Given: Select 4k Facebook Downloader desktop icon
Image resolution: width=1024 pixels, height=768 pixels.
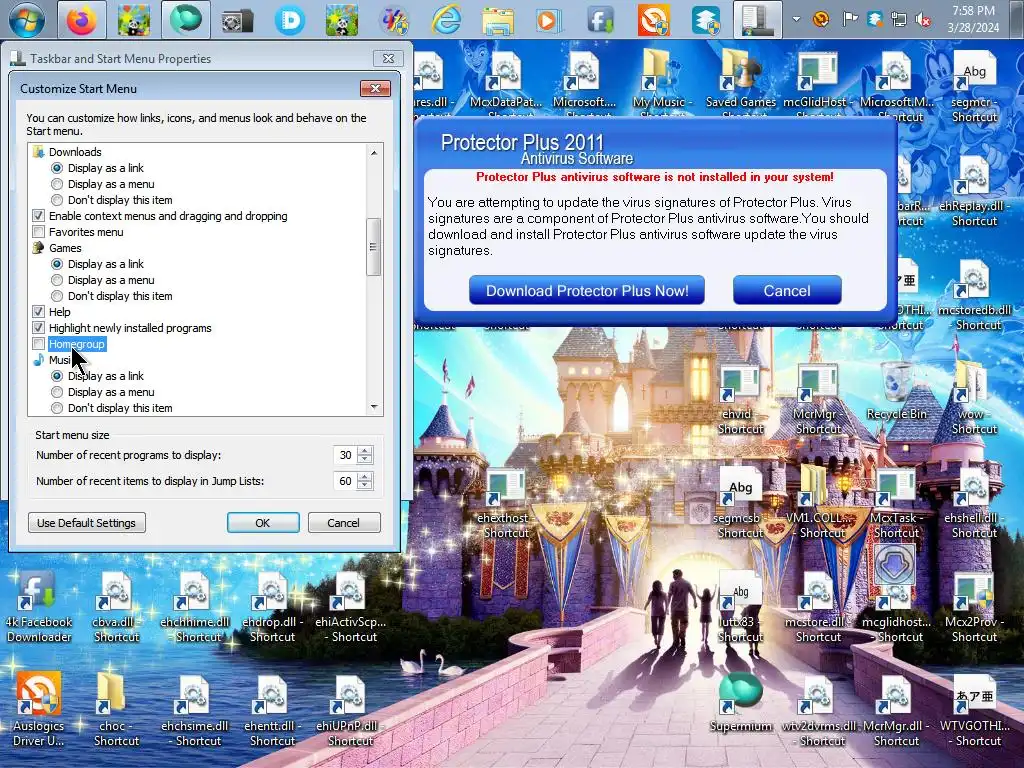Looking at the screenshot, I should (39, 607).
